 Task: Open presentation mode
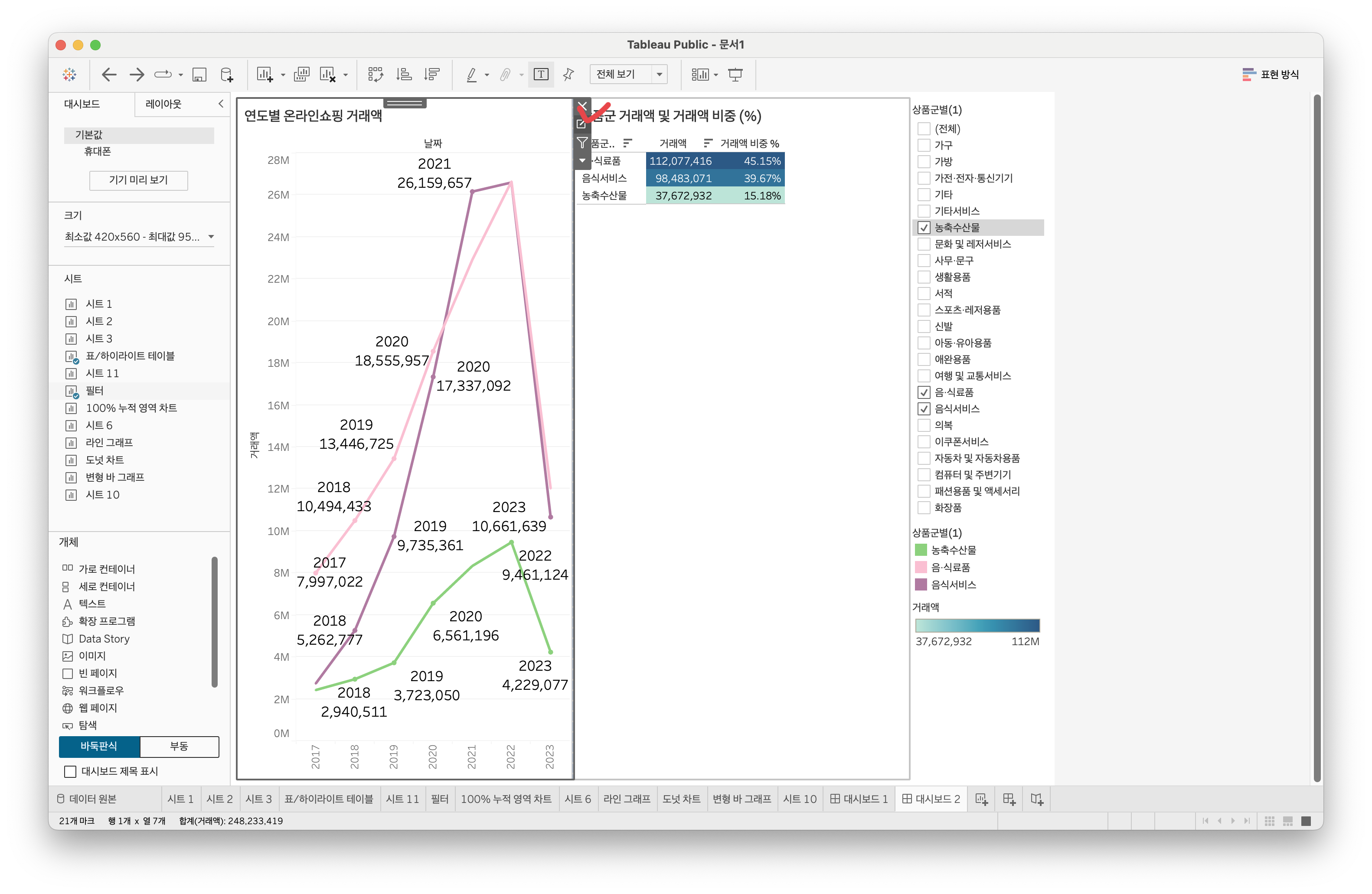click(735, 75)
